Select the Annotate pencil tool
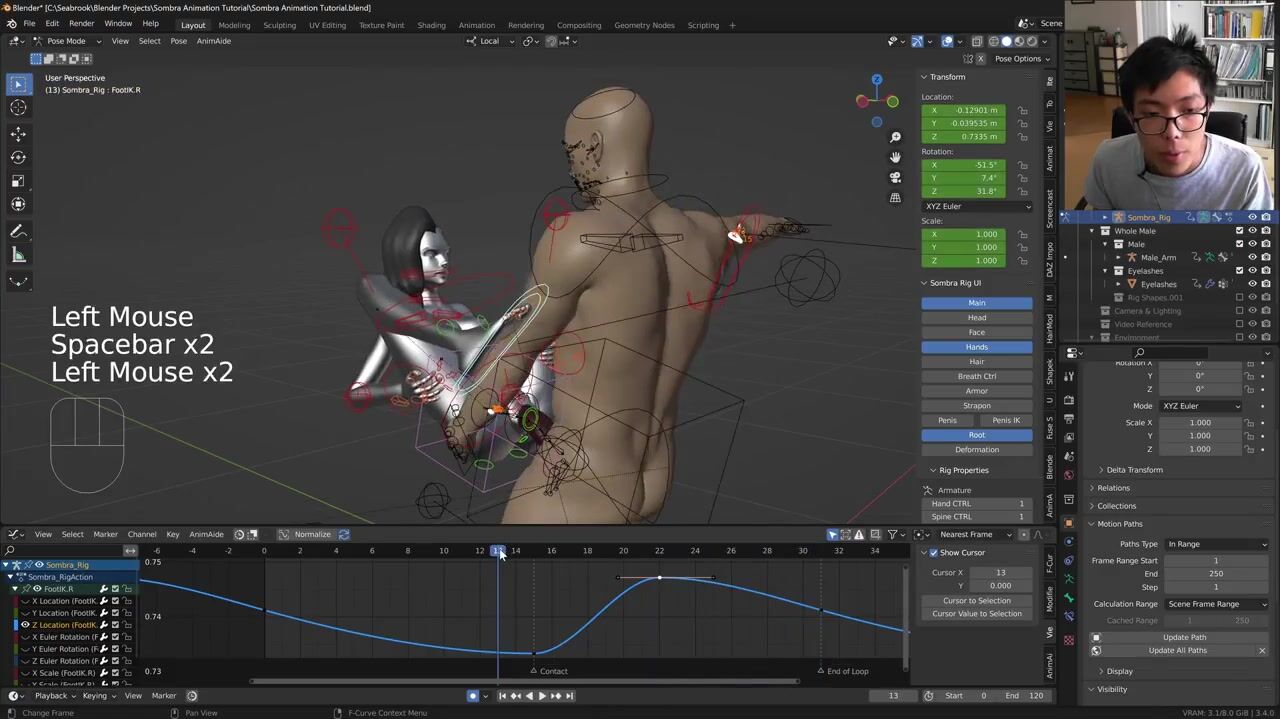The image size is (1280, 719). point(18,231)
